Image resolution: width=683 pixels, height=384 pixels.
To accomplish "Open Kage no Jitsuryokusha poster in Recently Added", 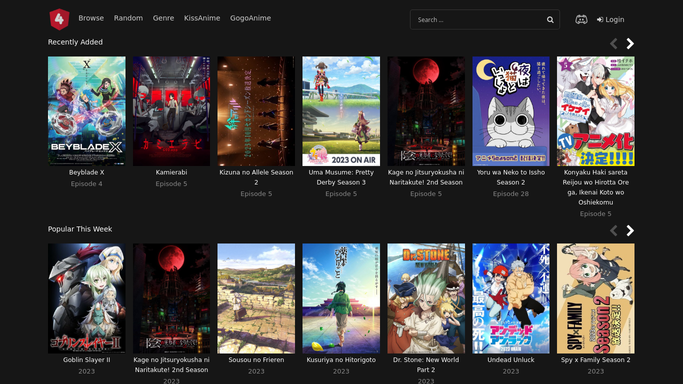I will coord(426,111).
